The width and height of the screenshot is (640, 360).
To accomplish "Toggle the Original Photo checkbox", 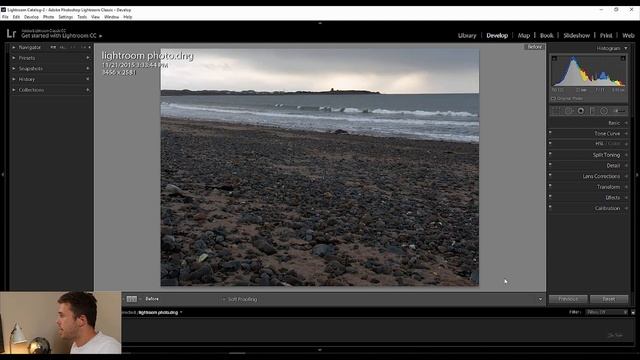I will [553, 98].
